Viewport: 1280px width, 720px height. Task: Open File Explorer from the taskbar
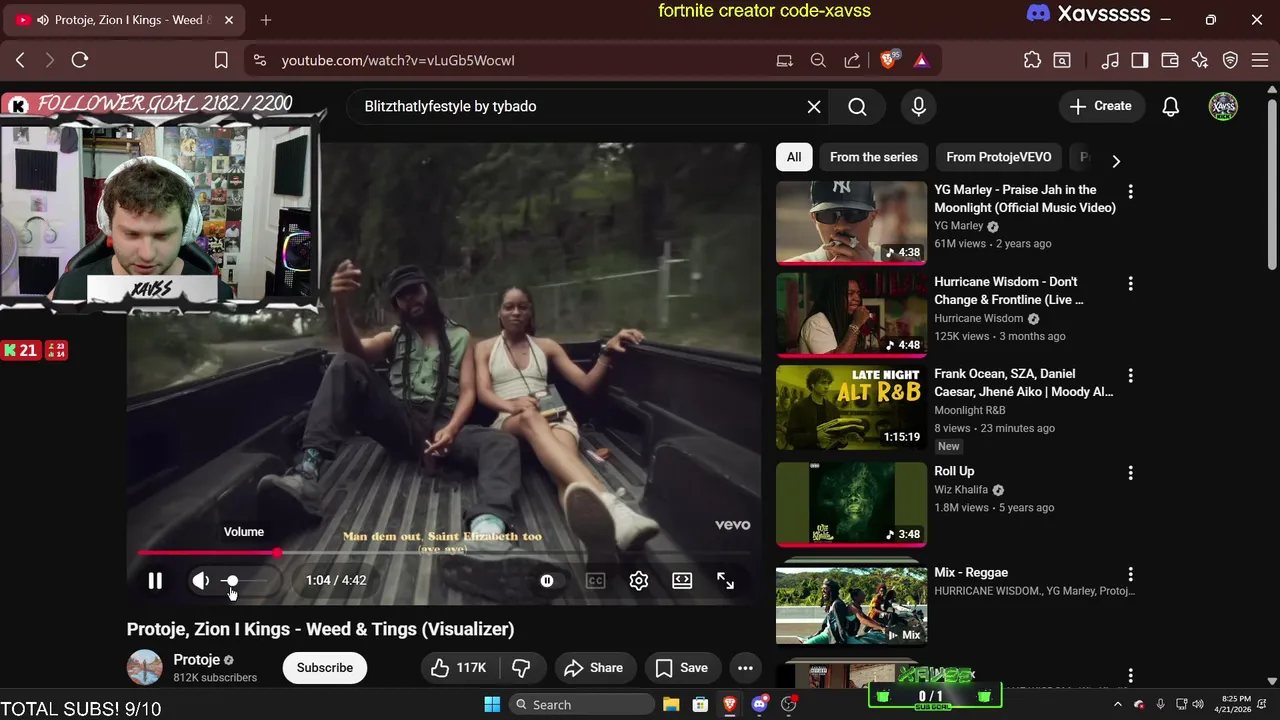click(x=671, y=705)
